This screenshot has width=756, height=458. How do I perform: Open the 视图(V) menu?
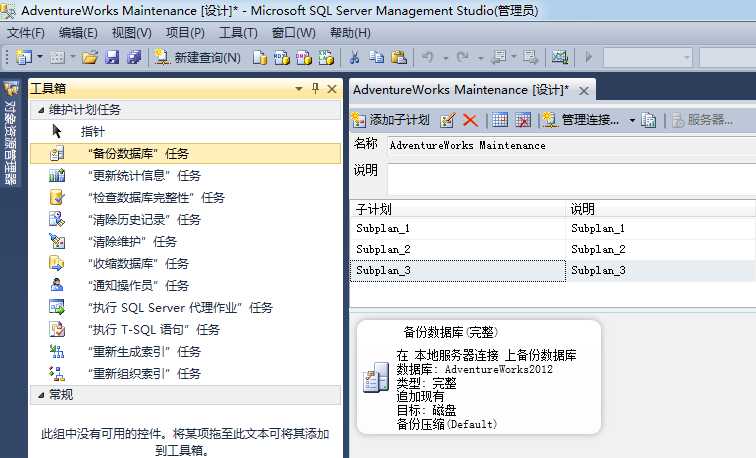(x=132, y=33)
